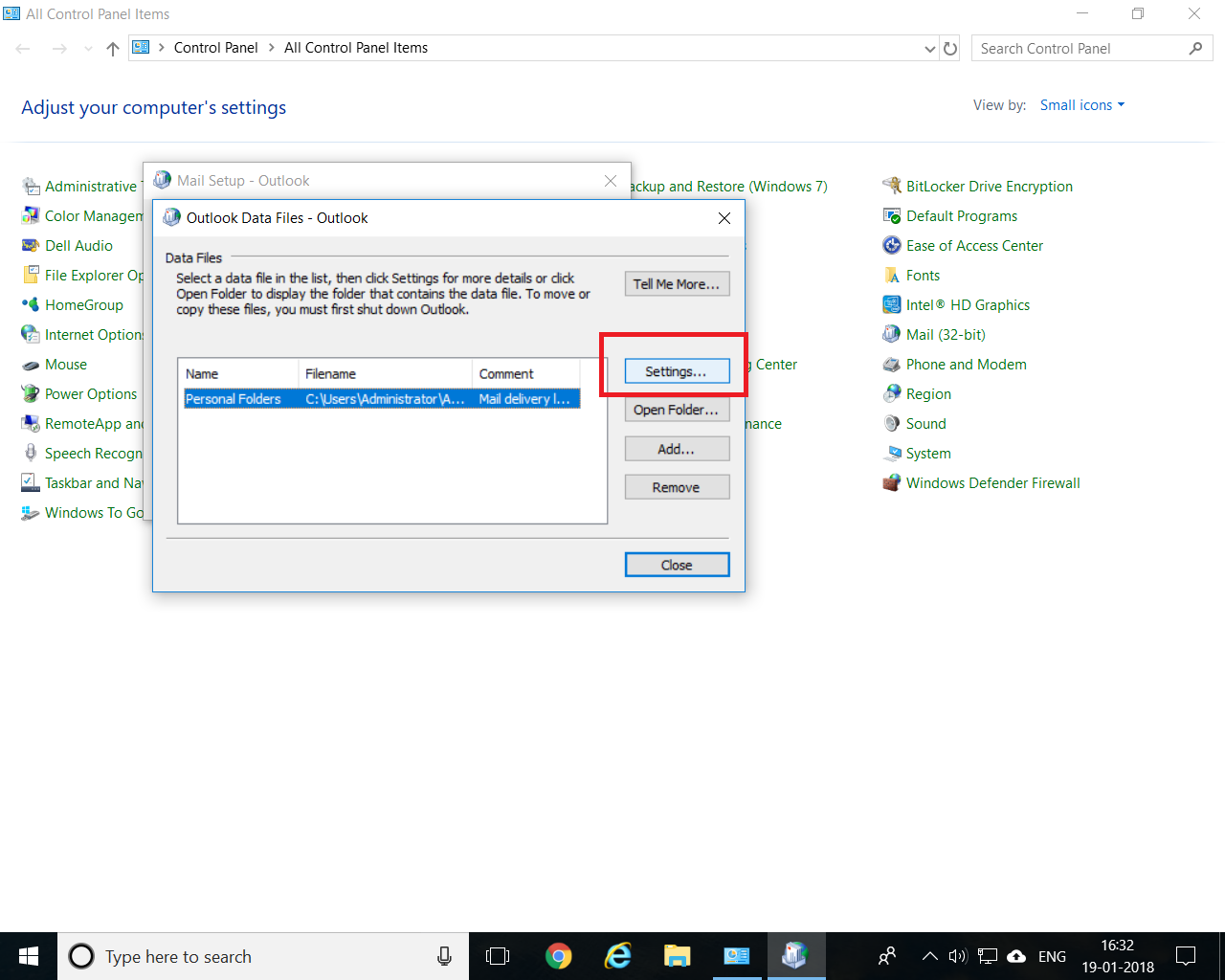Open Ease of Access Center

[974, 246]
